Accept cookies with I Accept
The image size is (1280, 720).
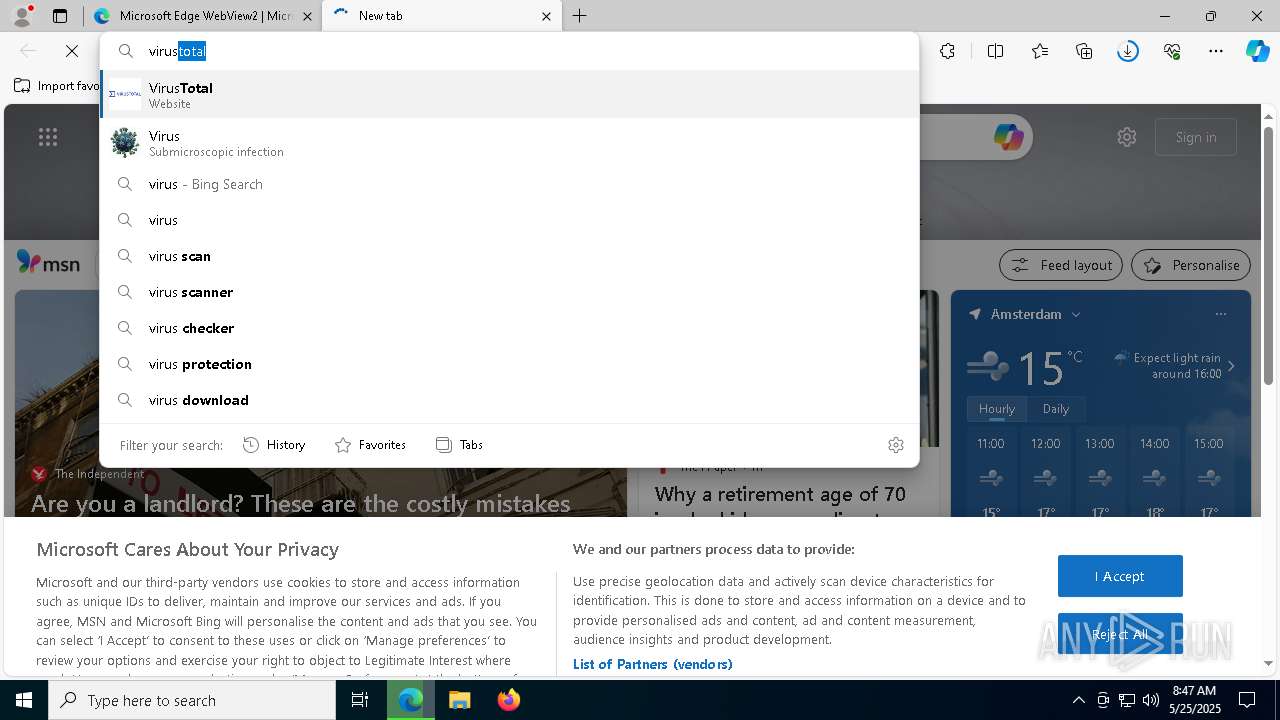[x=1120, y=576]
